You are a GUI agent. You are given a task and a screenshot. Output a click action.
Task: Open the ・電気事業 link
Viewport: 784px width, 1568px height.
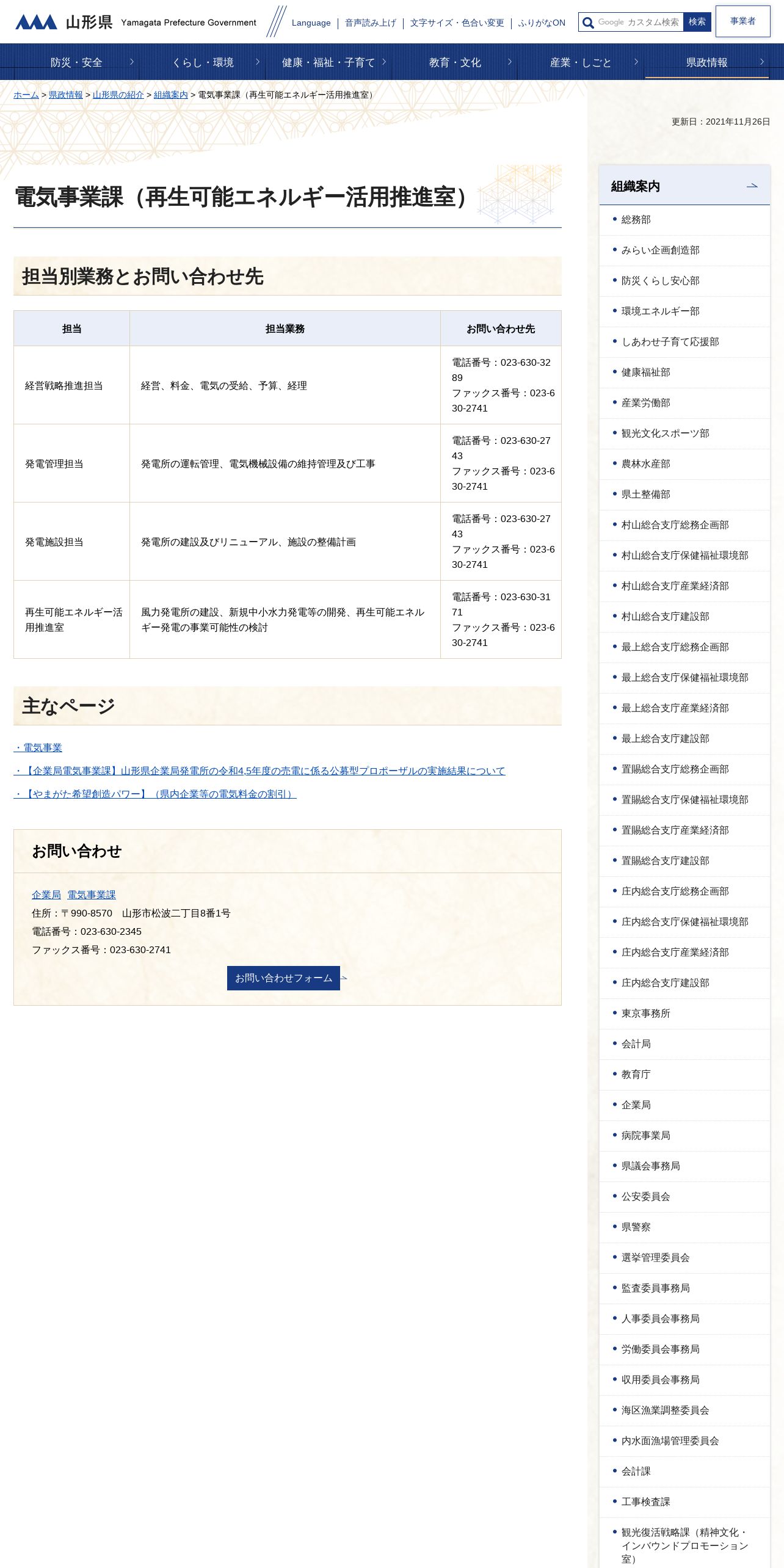(38, 747)
